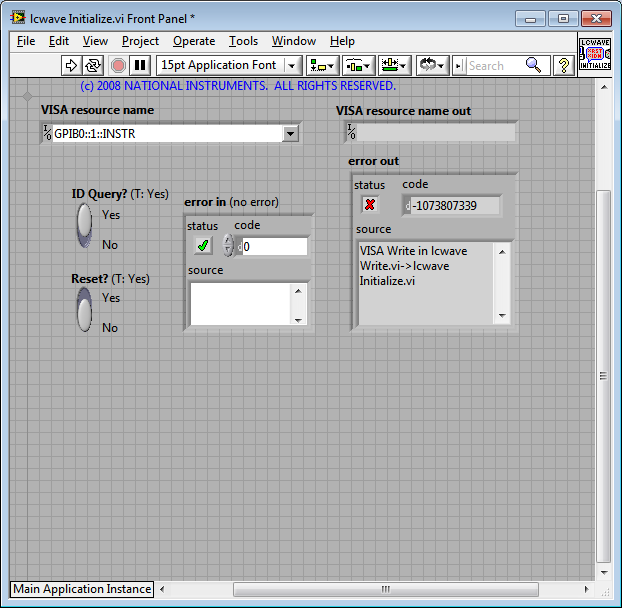Toggle error in status checkmark
622x608 pixels.
pos(203,246)
